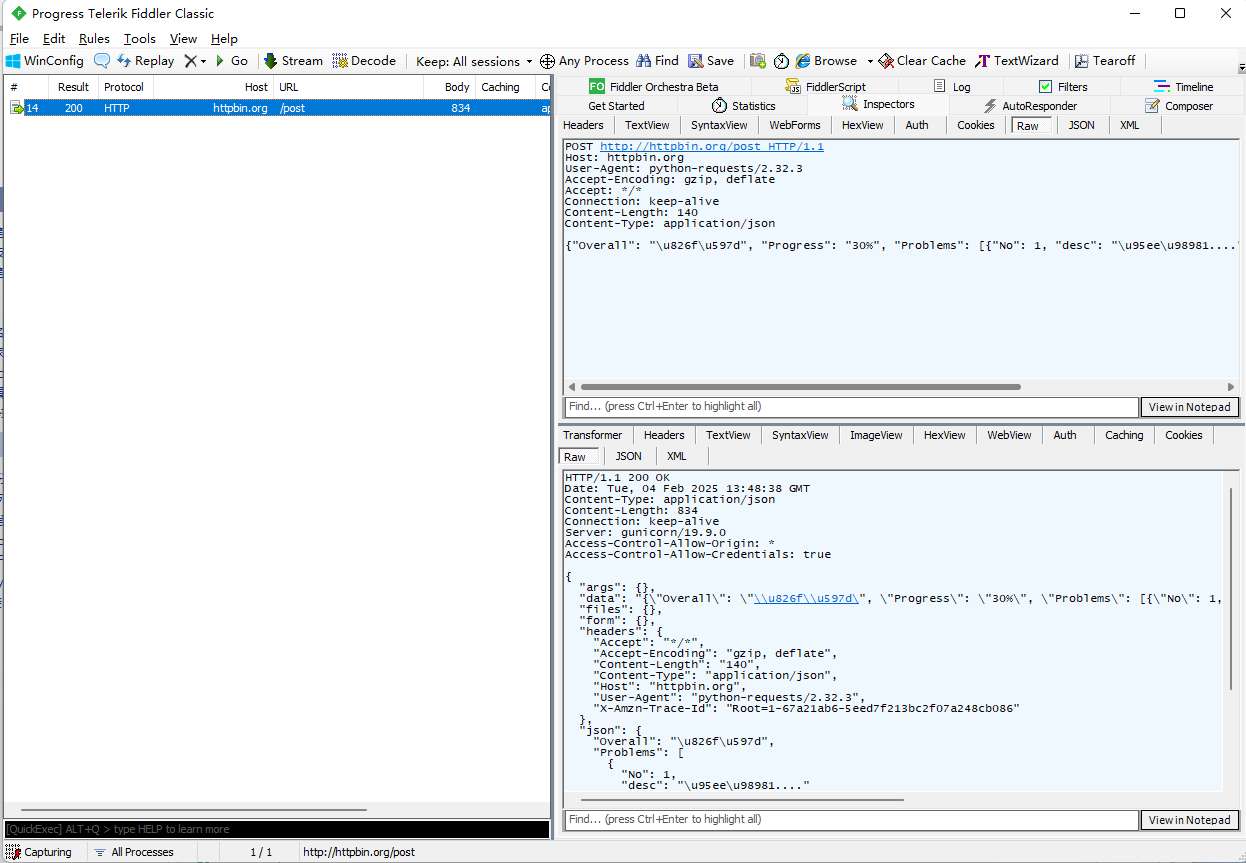Click the camera screenshot icon

pyautogui.click(x=758, y=61)
